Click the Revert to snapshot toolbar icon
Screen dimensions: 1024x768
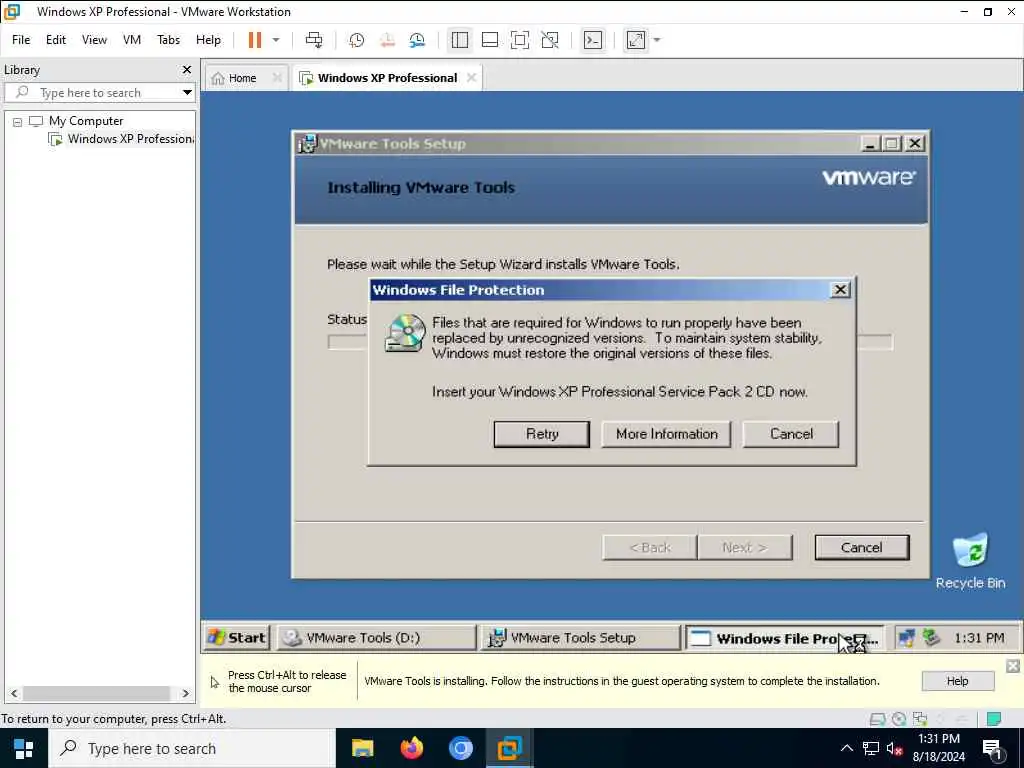tap(387, 40)
